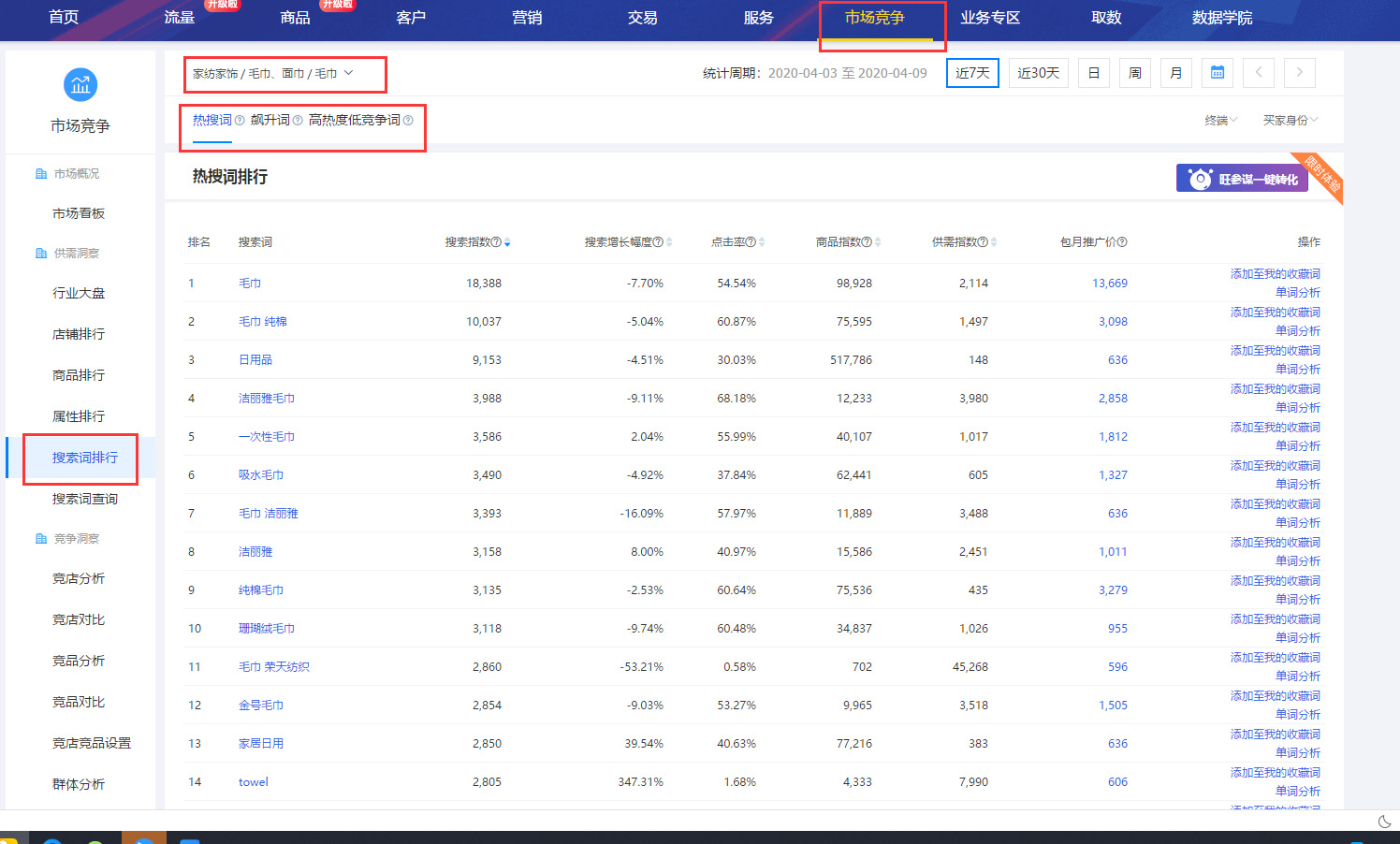Viewport: 1400px width, 844px height.
Task: Open 竞店分析 in sidebar
Action: (79, 578)
